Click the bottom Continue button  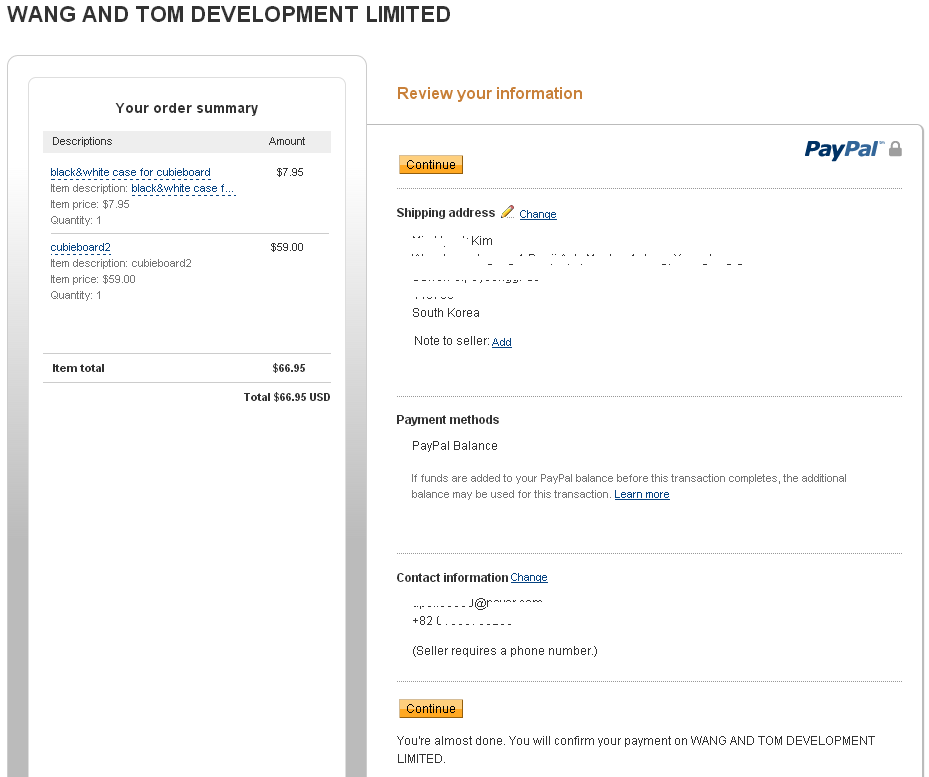430,708
